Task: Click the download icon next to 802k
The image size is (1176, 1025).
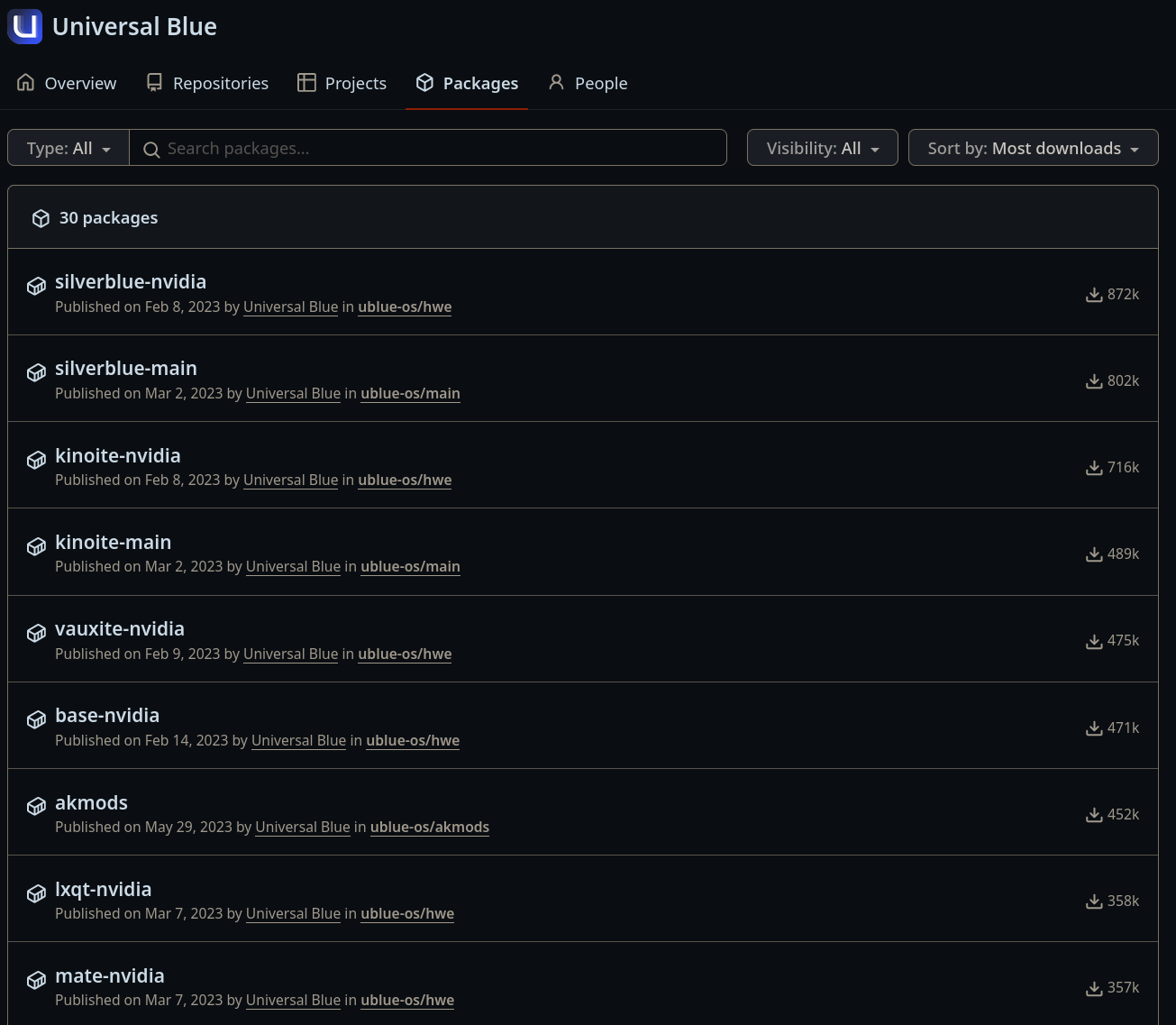Action: point(1094,381)
